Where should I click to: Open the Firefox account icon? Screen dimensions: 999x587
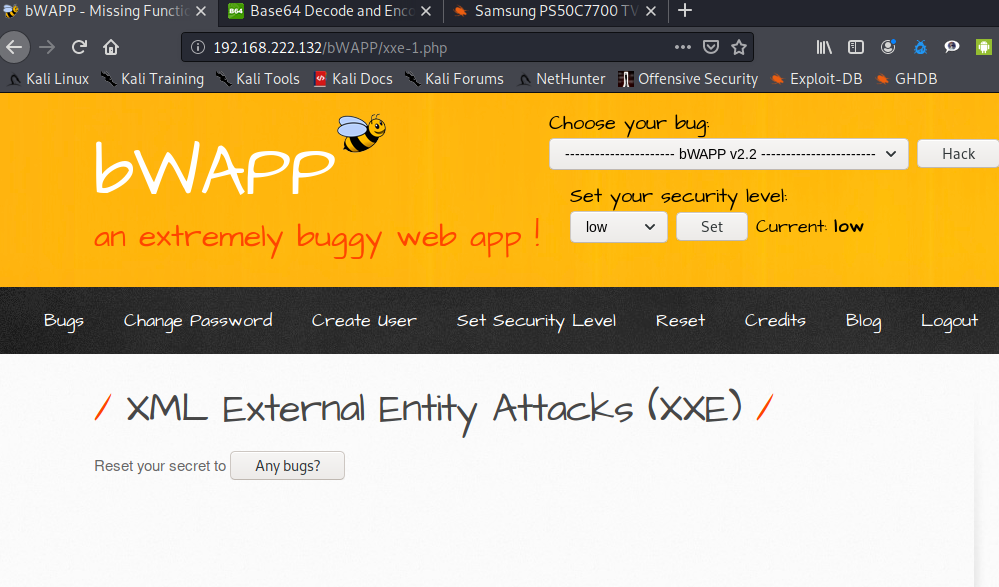(x=888, y=47)
